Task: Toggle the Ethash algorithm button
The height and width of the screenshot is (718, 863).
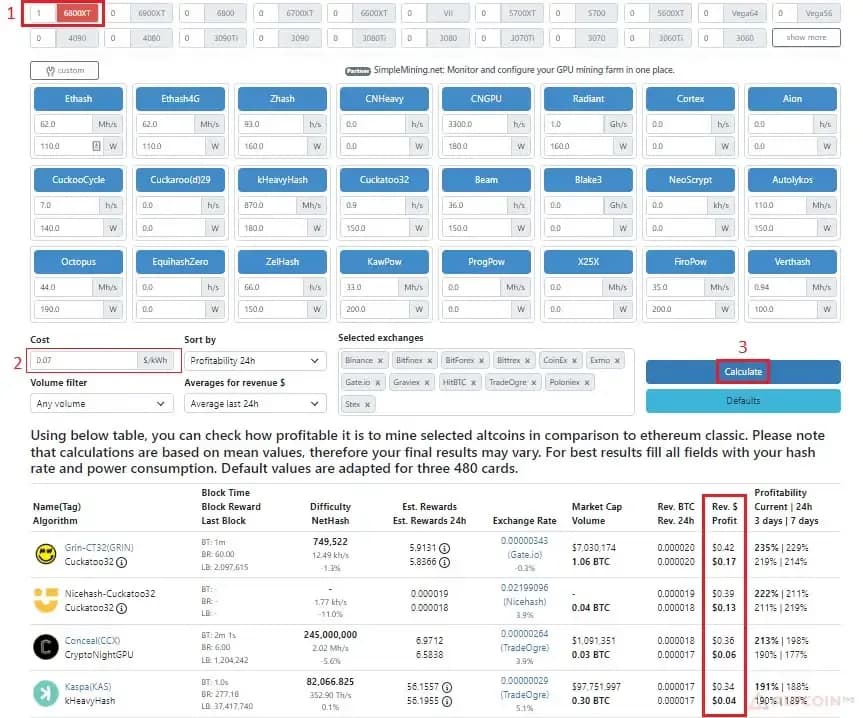Action: pos(78,99)
